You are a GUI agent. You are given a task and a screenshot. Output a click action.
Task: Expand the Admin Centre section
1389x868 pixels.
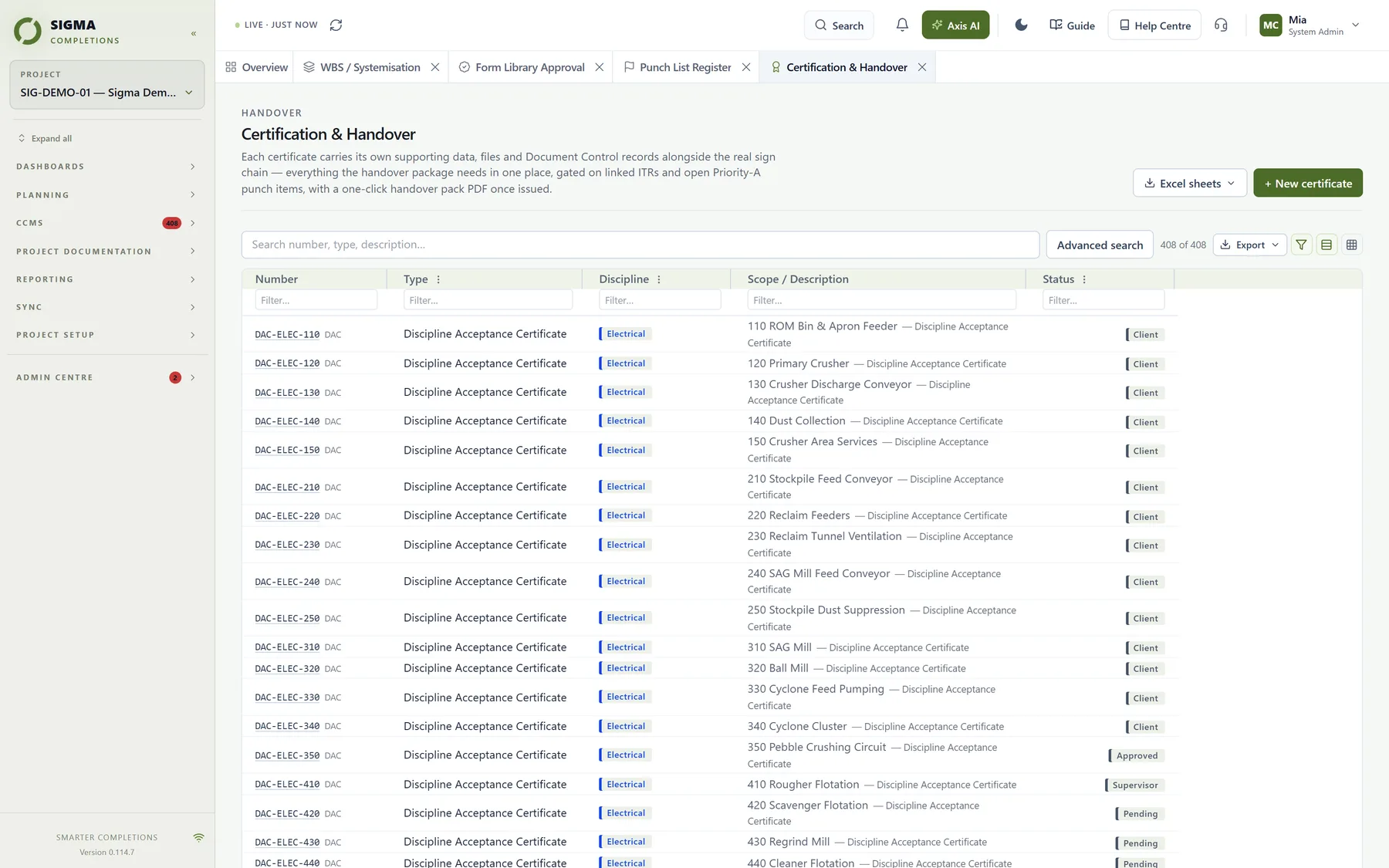pyautogui.click(x=106, y=377)
